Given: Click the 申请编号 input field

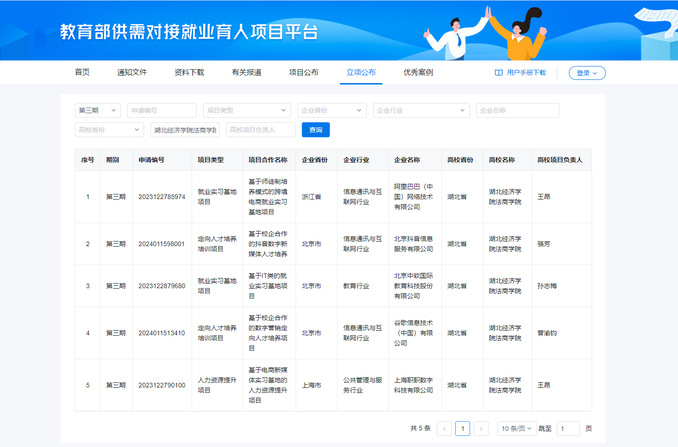Looking at the screenshot, I should (x=162, y=110).
